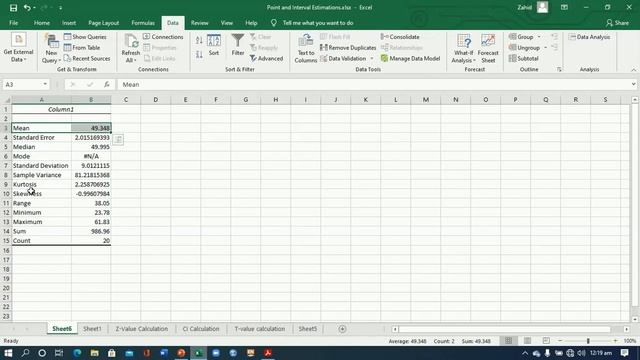This screenshot has width=640, height=360.
Task: Add a new sheet with plus button
Action: [342, 329]
